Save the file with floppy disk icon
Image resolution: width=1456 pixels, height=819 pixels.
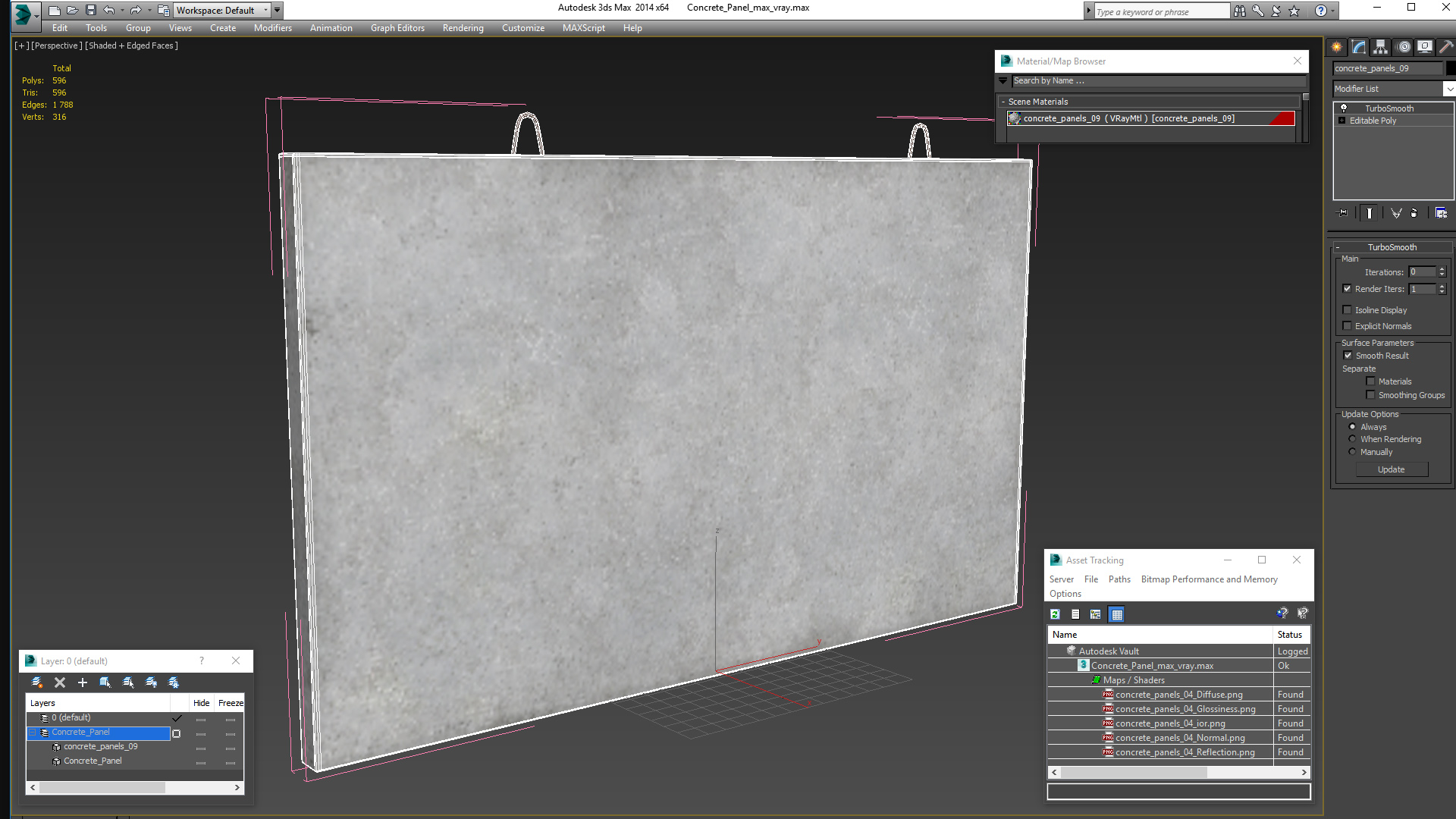tap(91, 11)
